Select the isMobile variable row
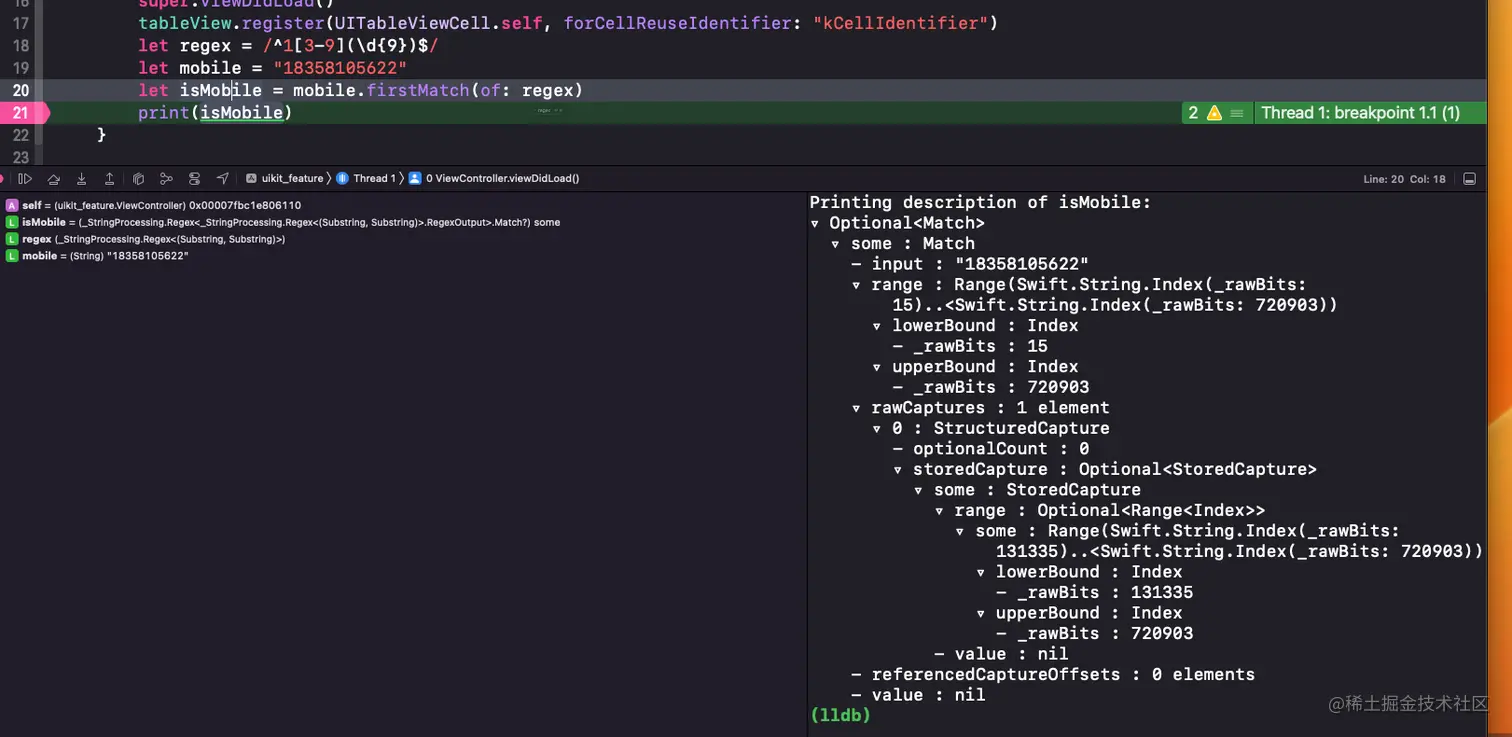 403,222
